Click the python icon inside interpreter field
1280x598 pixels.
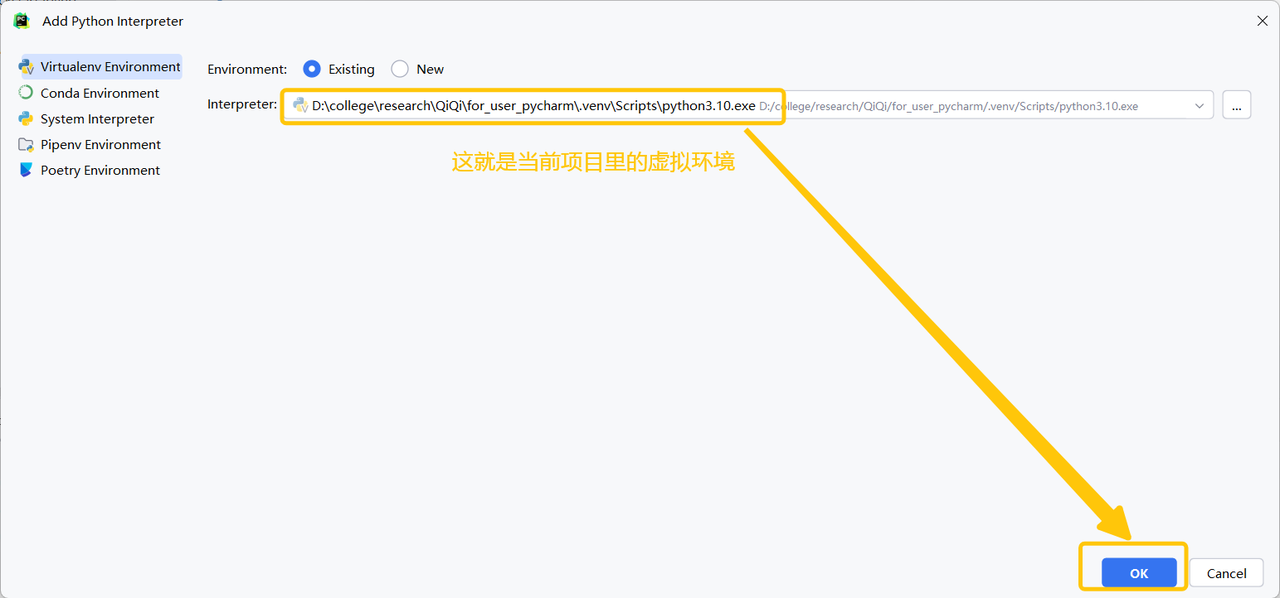[300, 105]
